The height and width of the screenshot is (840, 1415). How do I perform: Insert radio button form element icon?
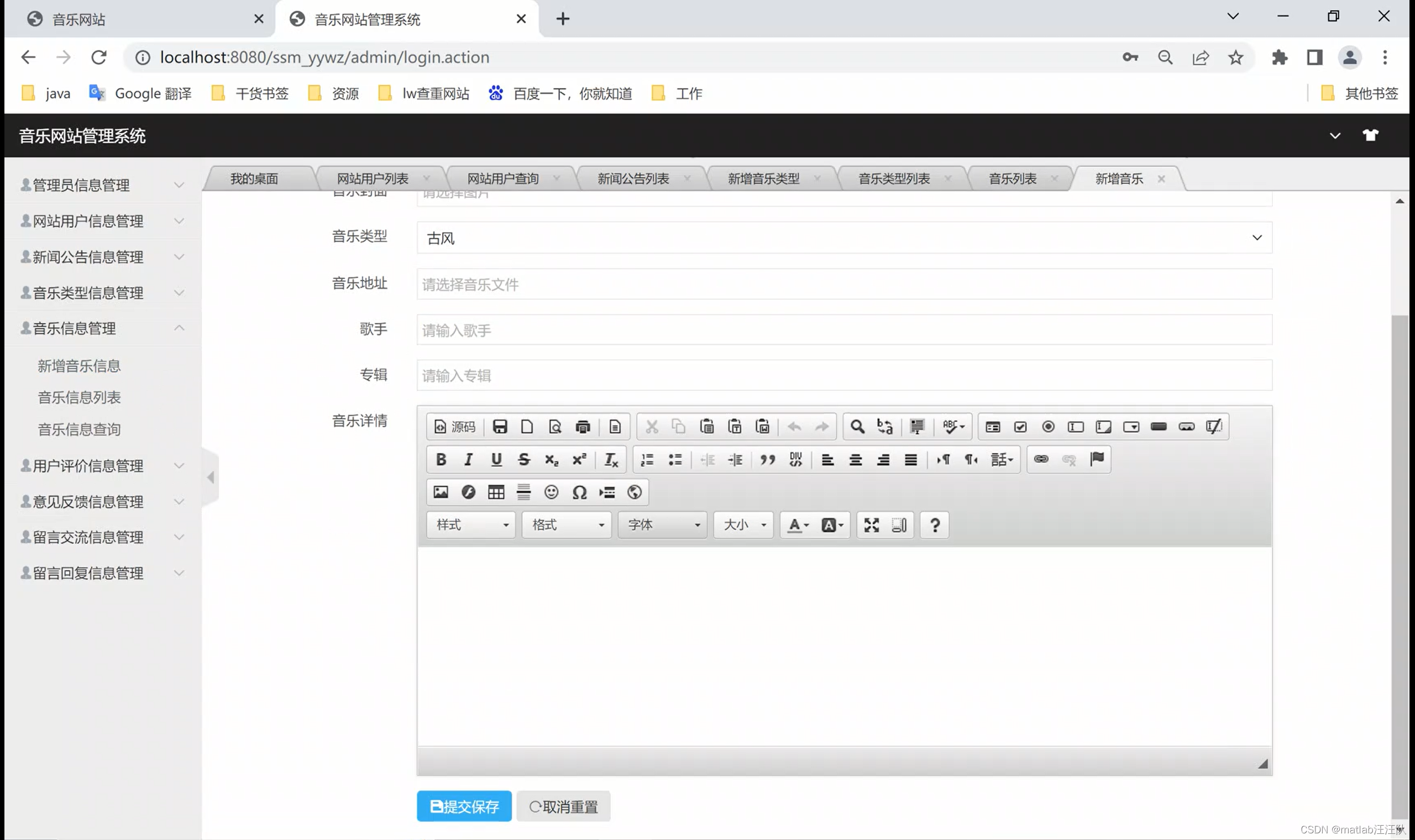click(x=1047, y=426)
